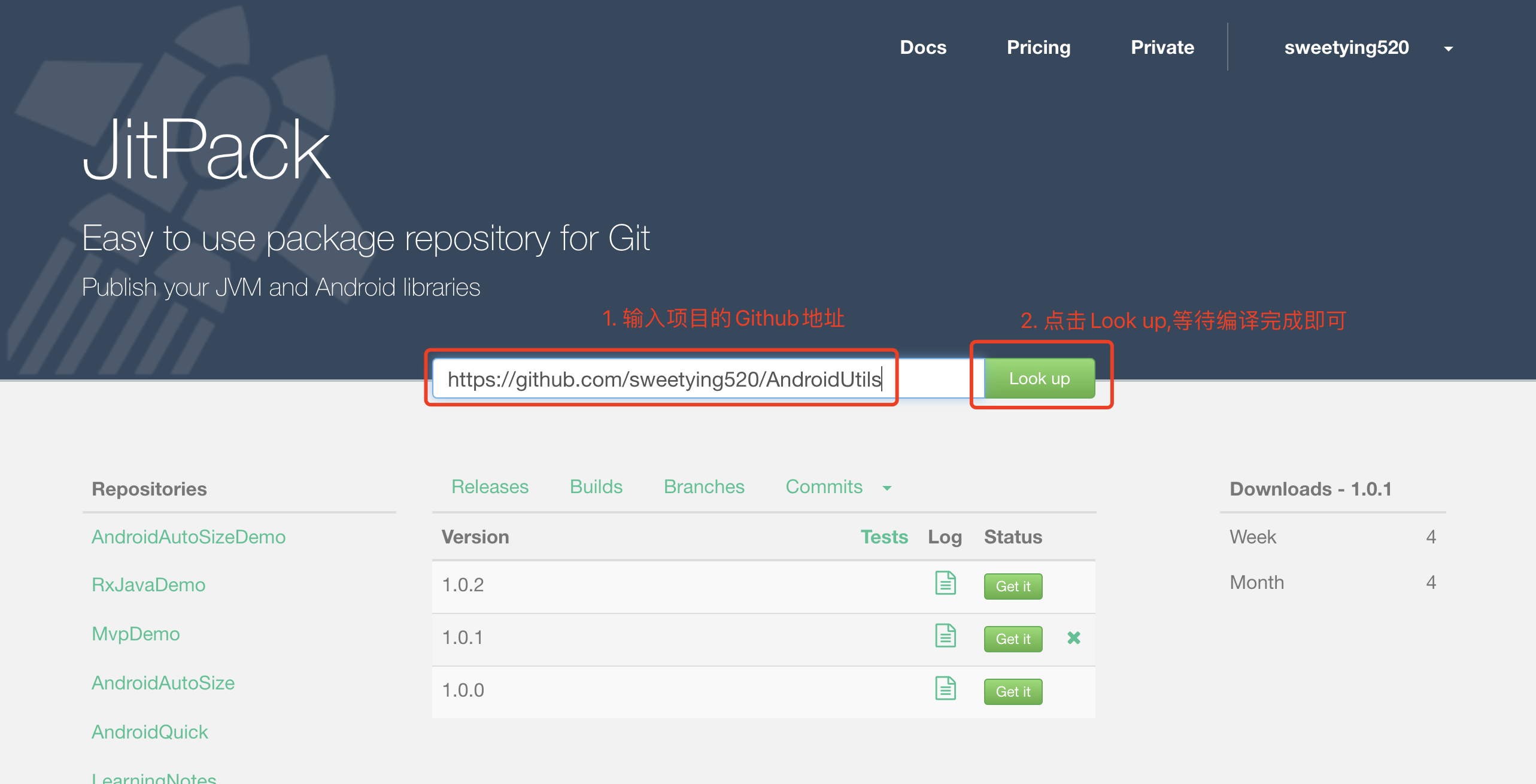Switch to the Builds tab

pyautogui.click(x=596, y=487)
